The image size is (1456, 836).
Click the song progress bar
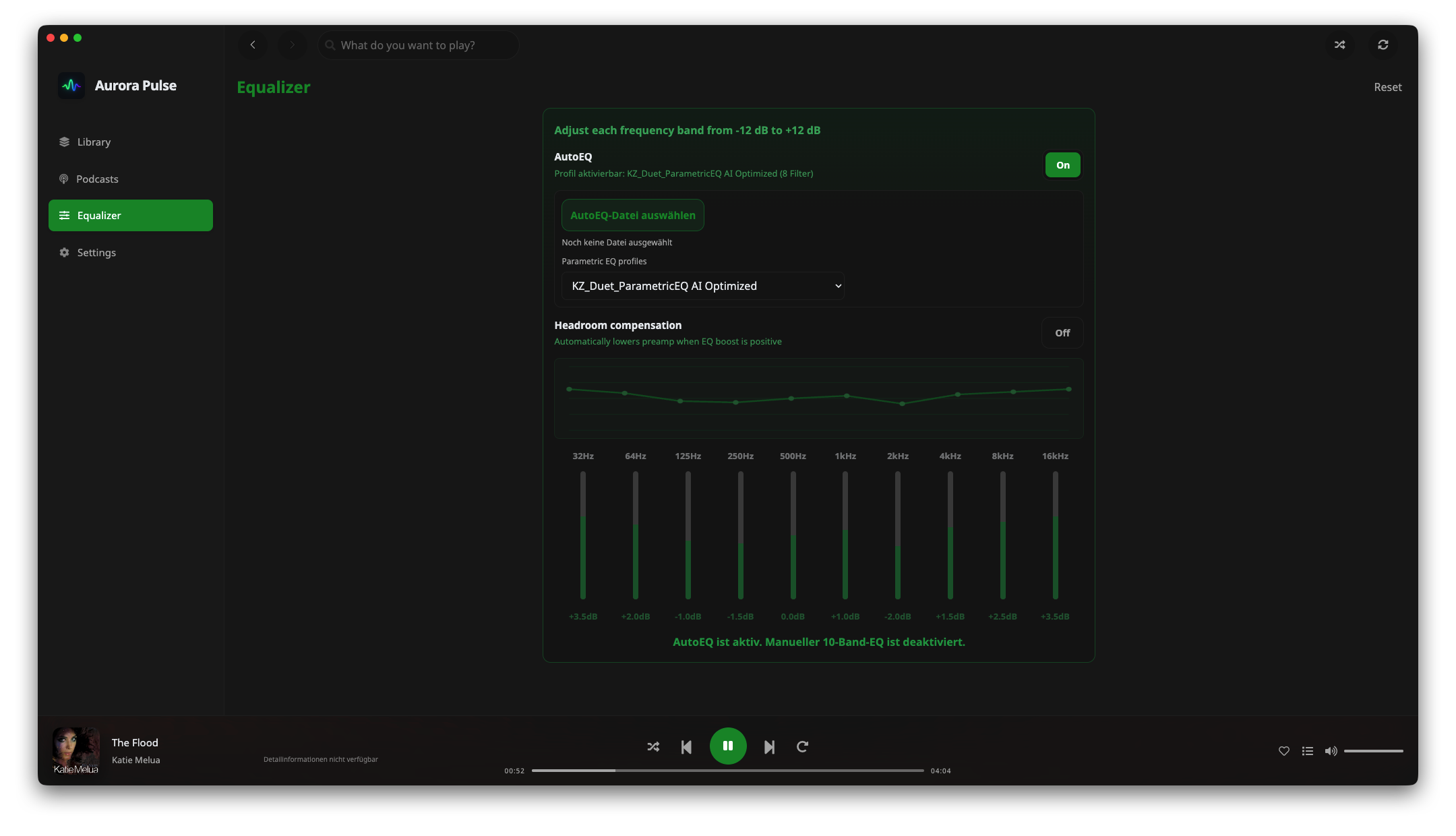pos(728,771)
